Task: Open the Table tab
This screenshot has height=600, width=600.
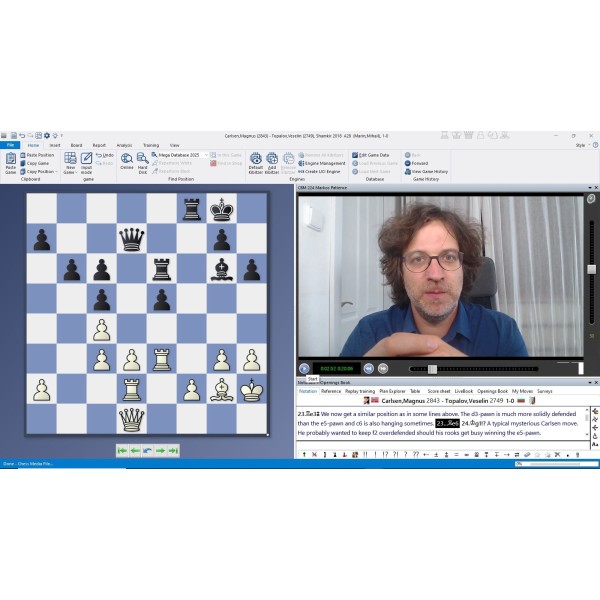Action: (x=415, y=391)
